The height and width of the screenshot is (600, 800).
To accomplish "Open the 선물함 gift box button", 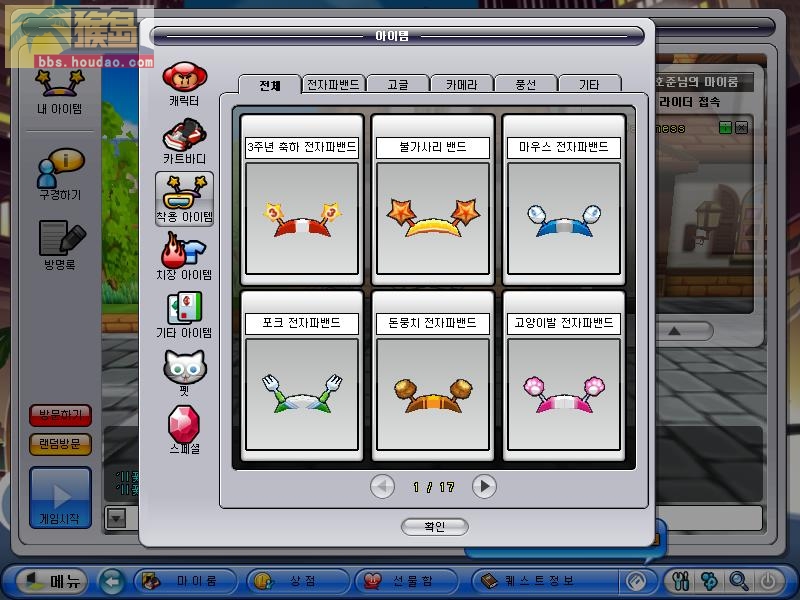I will 407,581.
